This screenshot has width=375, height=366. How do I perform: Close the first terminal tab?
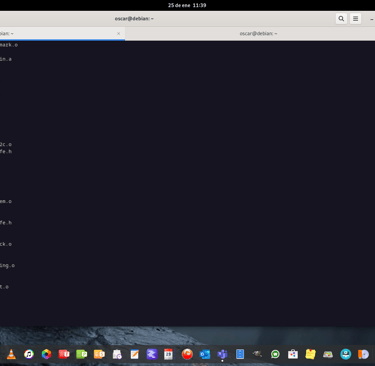118,33
